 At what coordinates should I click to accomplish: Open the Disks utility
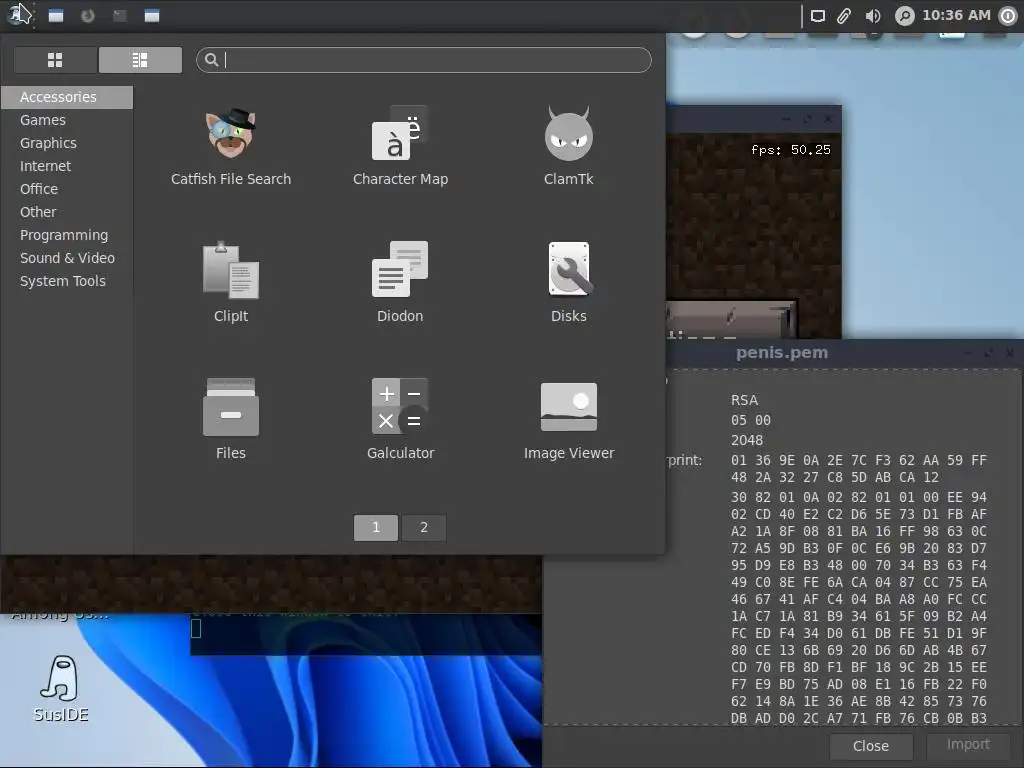(569, 283)
